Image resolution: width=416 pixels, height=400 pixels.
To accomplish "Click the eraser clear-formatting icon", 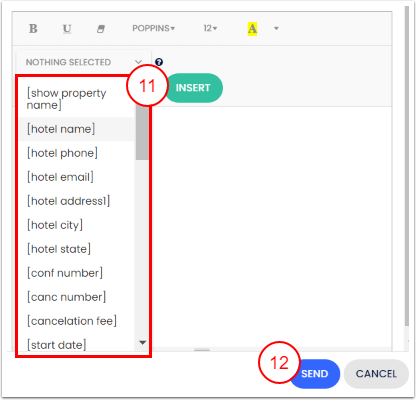I will tap(101, 29).
